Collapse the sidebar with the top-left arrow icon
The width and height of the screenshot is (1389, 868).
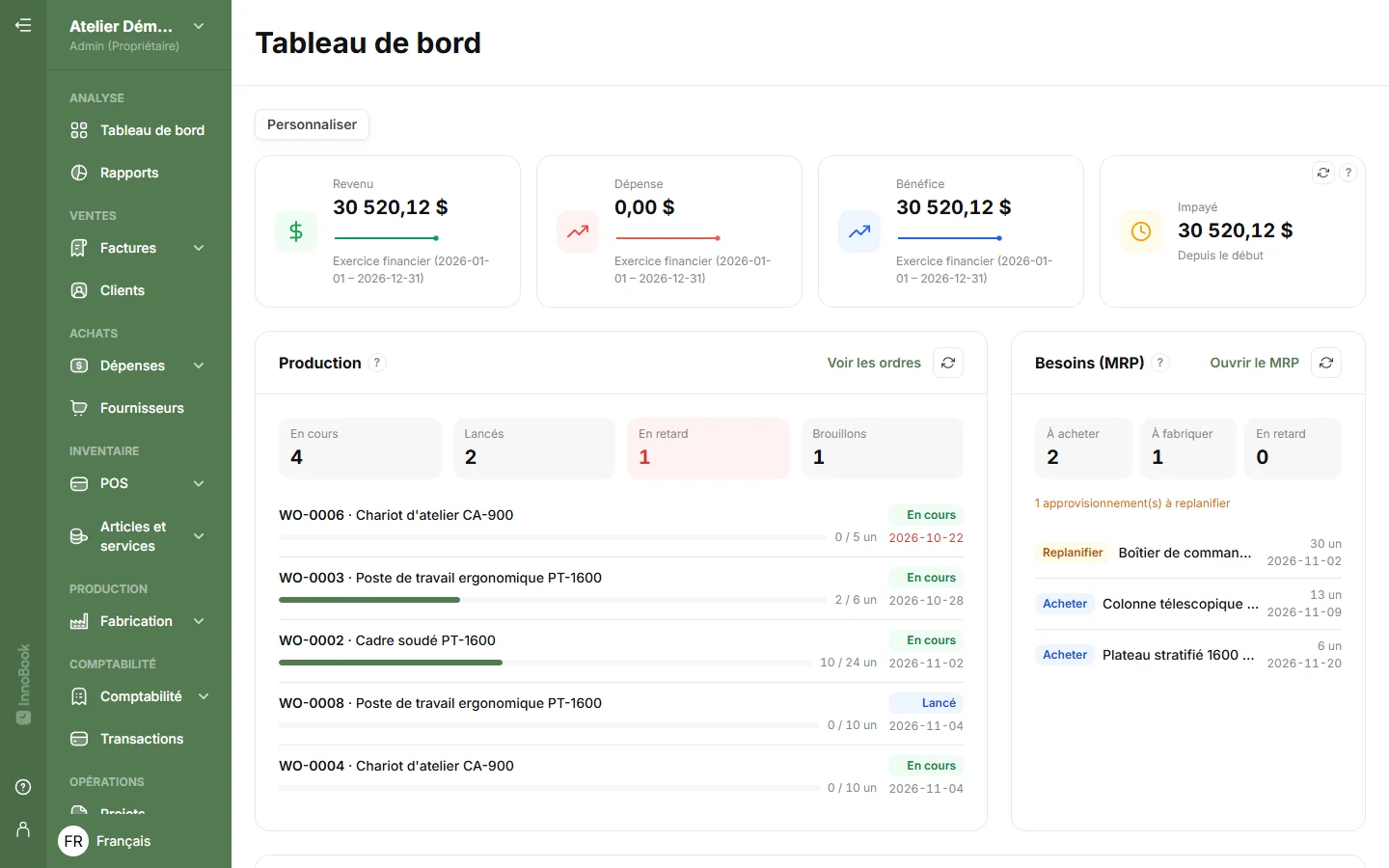pyautogui.click(x=23, y=25)
